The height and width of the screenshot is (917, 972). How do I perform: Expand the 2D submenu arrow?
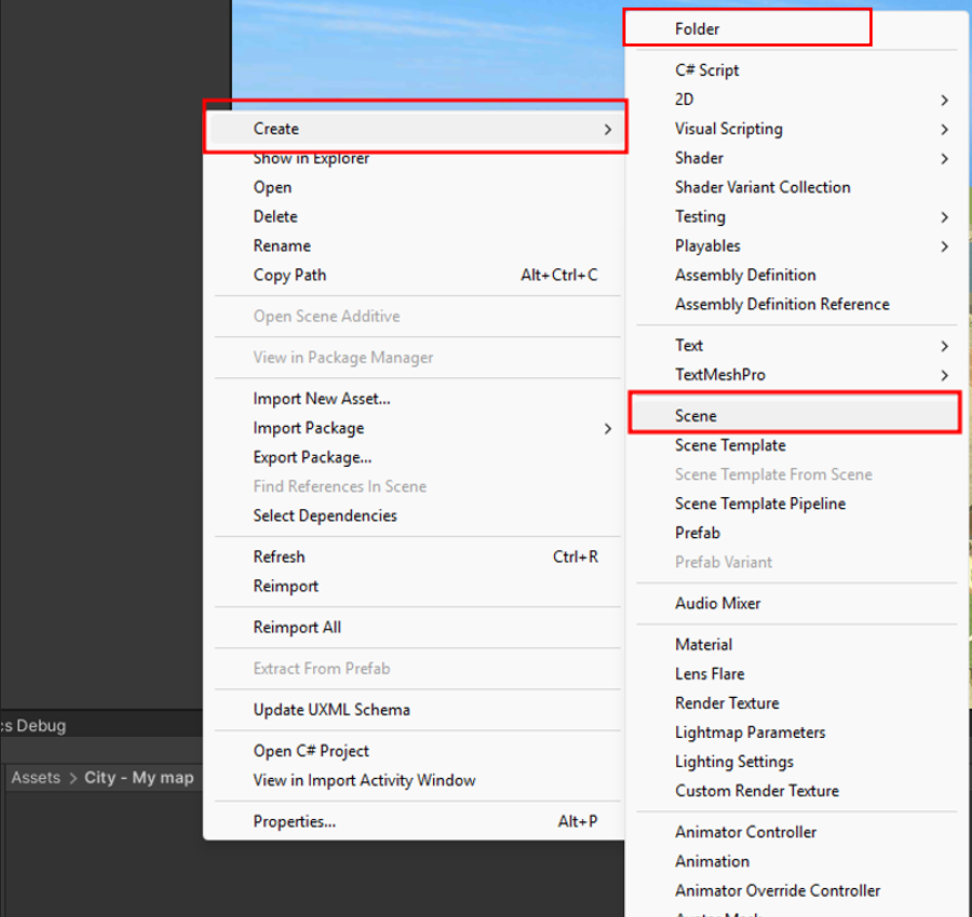coord(944,100)
